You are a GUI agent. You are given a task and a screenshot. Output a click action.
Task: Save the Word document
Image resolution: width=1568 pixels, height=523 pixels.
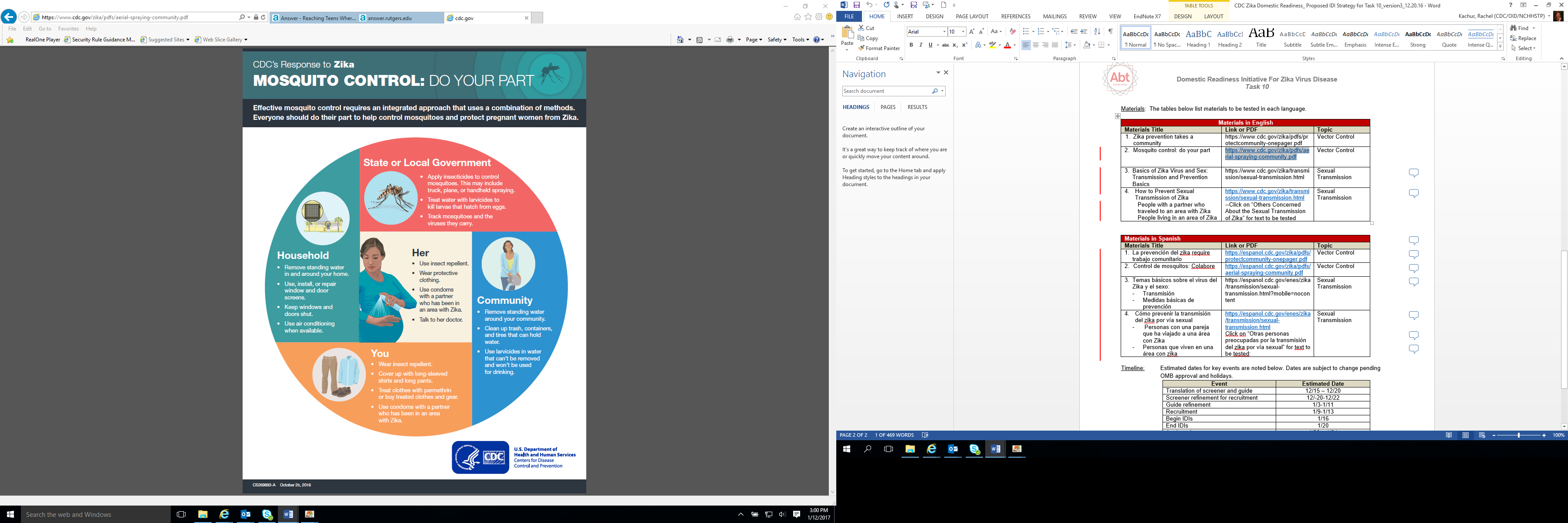point(856,5)
